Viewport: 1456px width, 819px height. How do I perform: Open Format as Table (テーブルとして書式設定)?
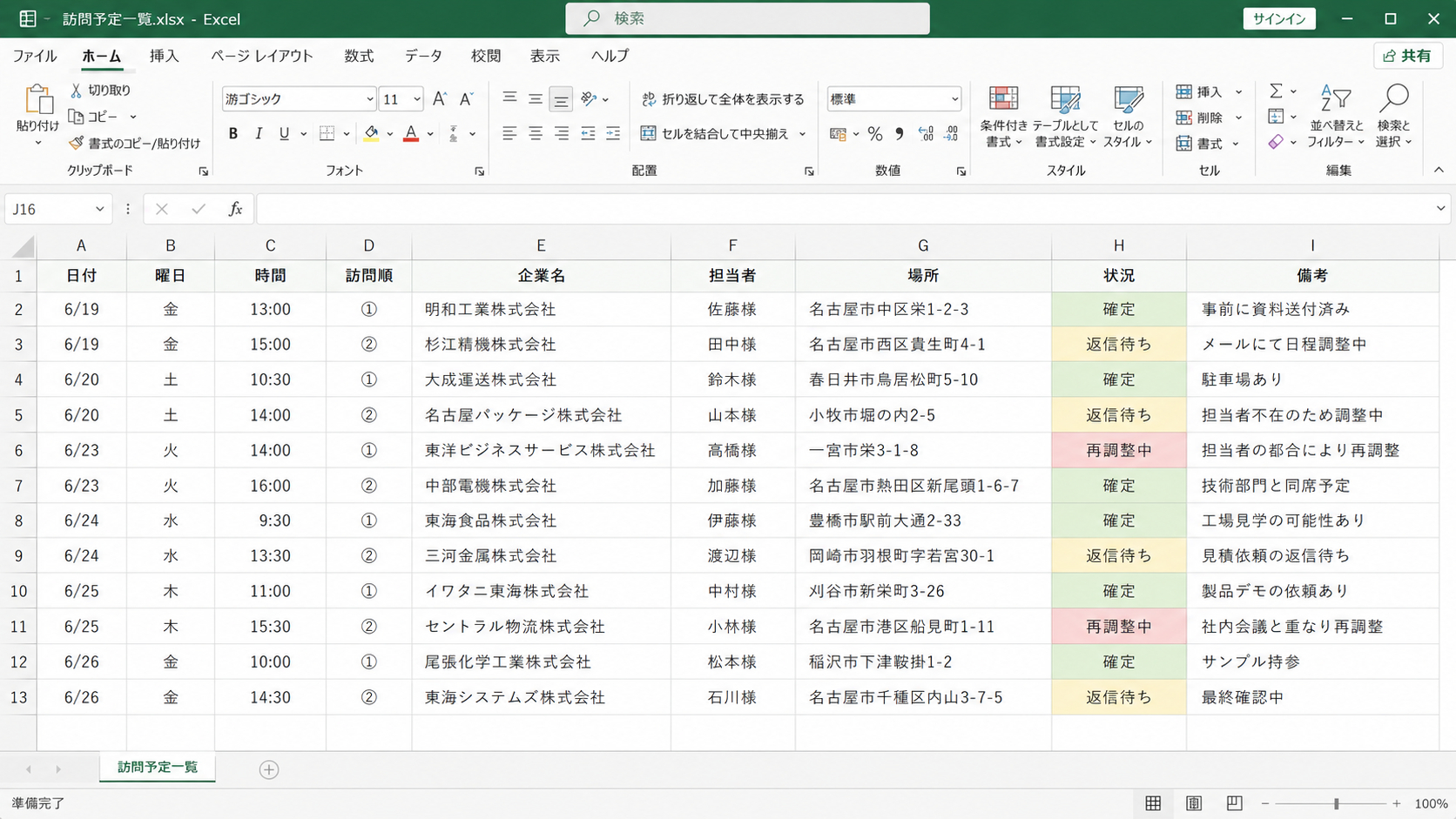[1065, 117]
